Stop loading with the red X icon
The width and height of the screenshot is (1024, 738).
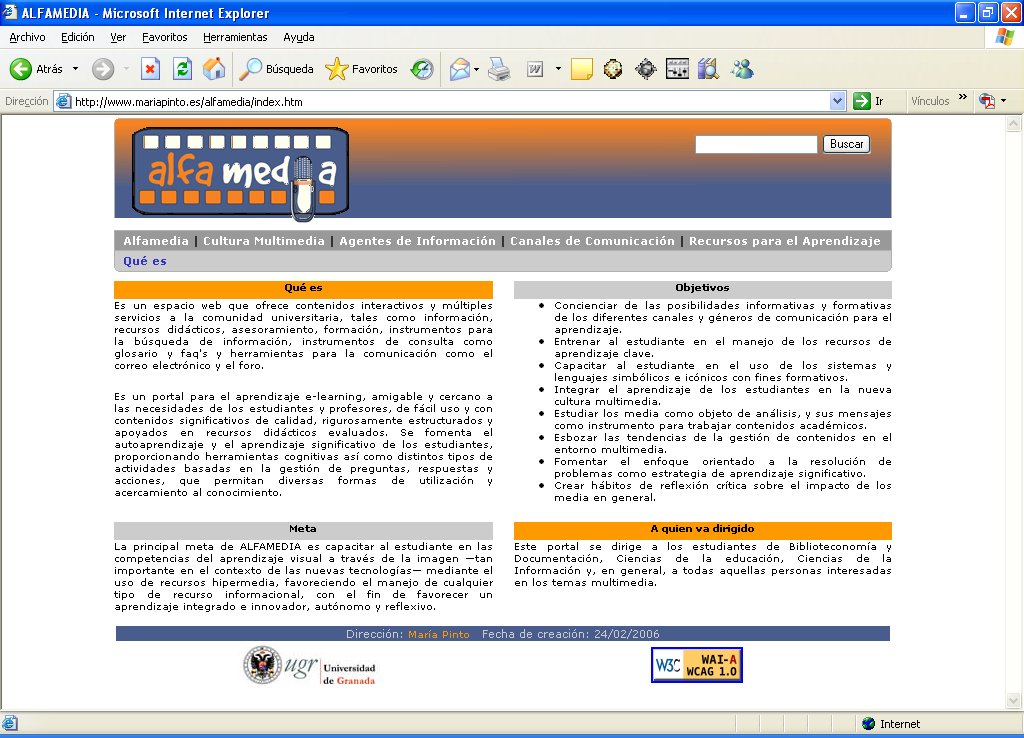coord(150,69)
